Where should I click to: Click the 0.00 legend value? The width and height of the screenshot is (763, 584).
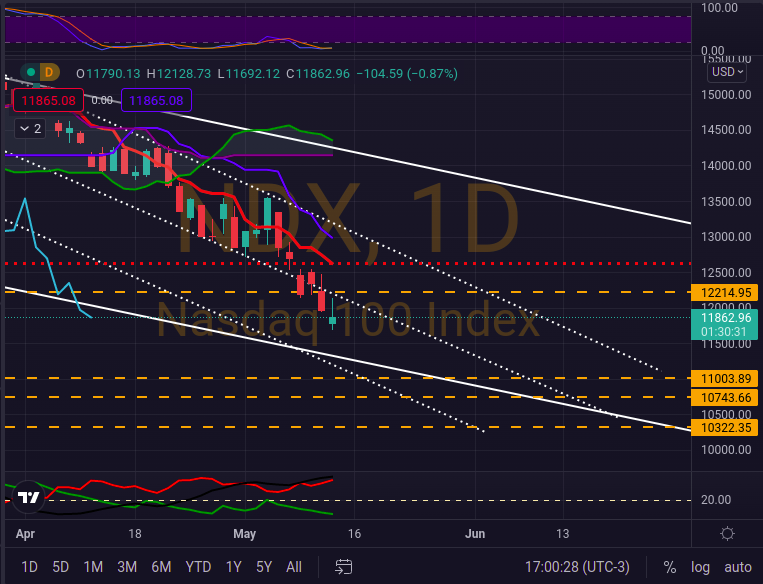click(102, 100)
